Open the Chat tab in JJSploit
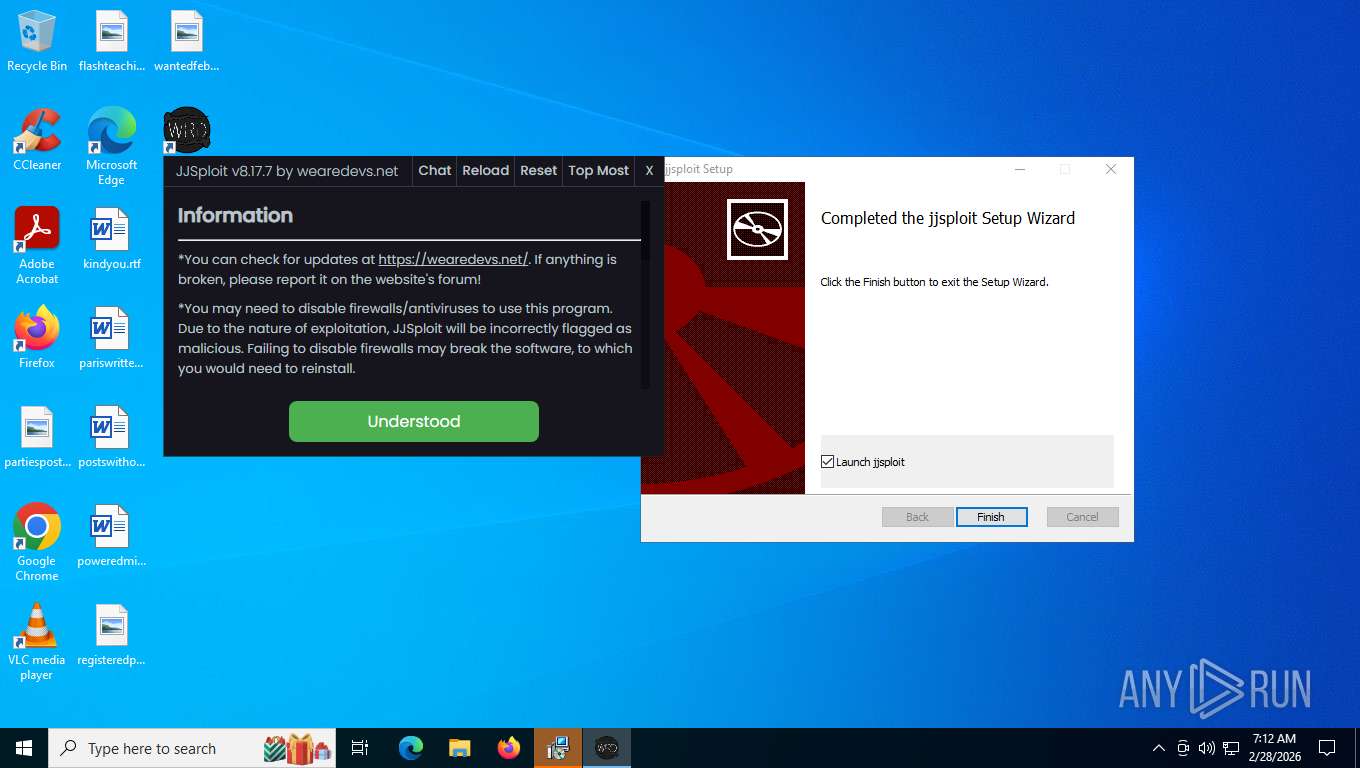Screen dimensions: 1360x768 (x=434, y=170)
